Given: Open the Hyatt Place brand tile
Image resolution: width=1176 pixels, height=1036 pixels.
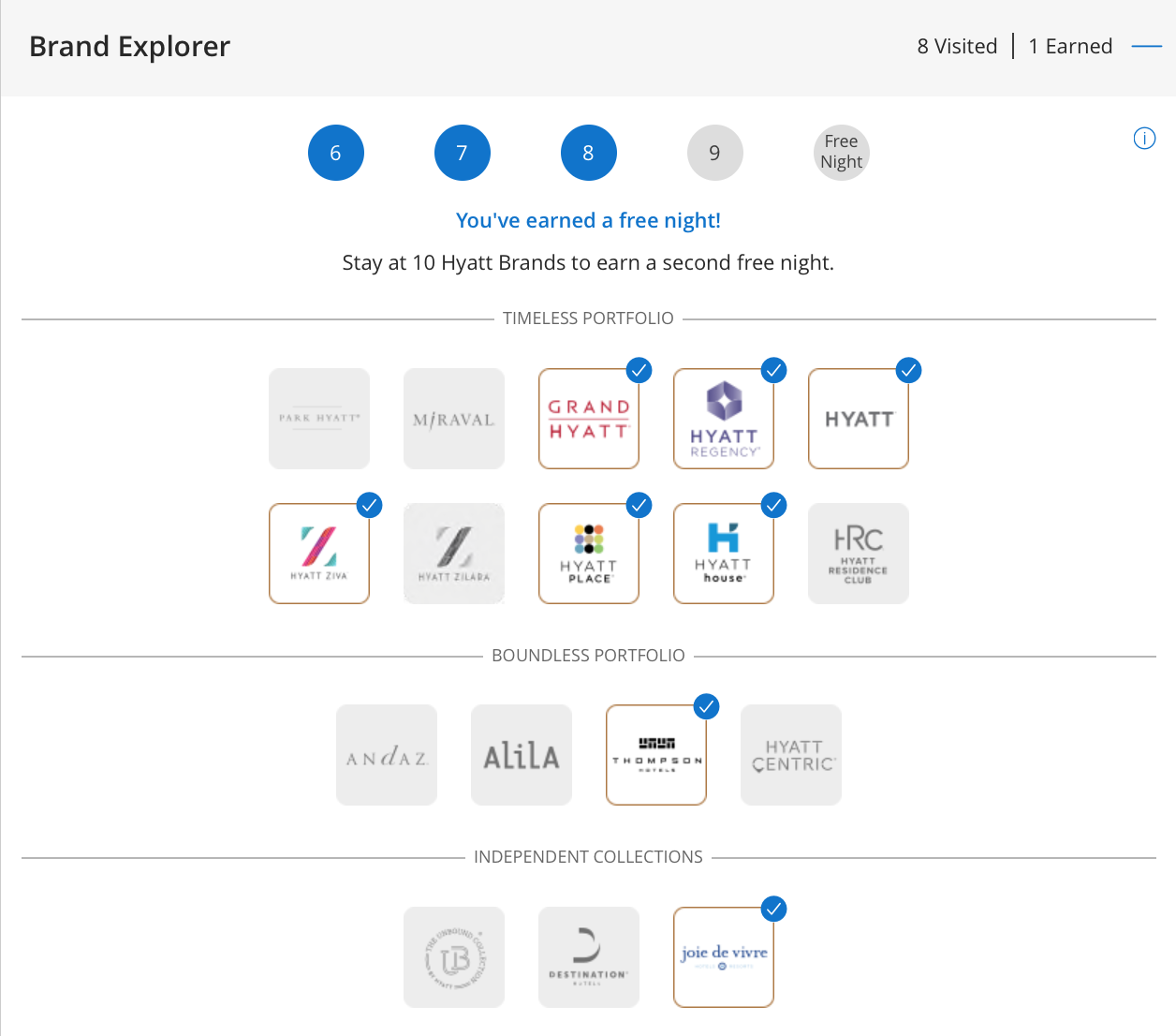Looking at the screenshot, I should [589, 554].
